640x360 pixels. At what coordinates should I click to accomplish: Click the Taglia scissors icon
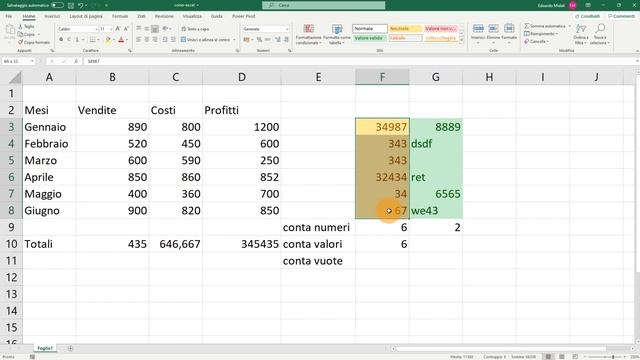20,27
